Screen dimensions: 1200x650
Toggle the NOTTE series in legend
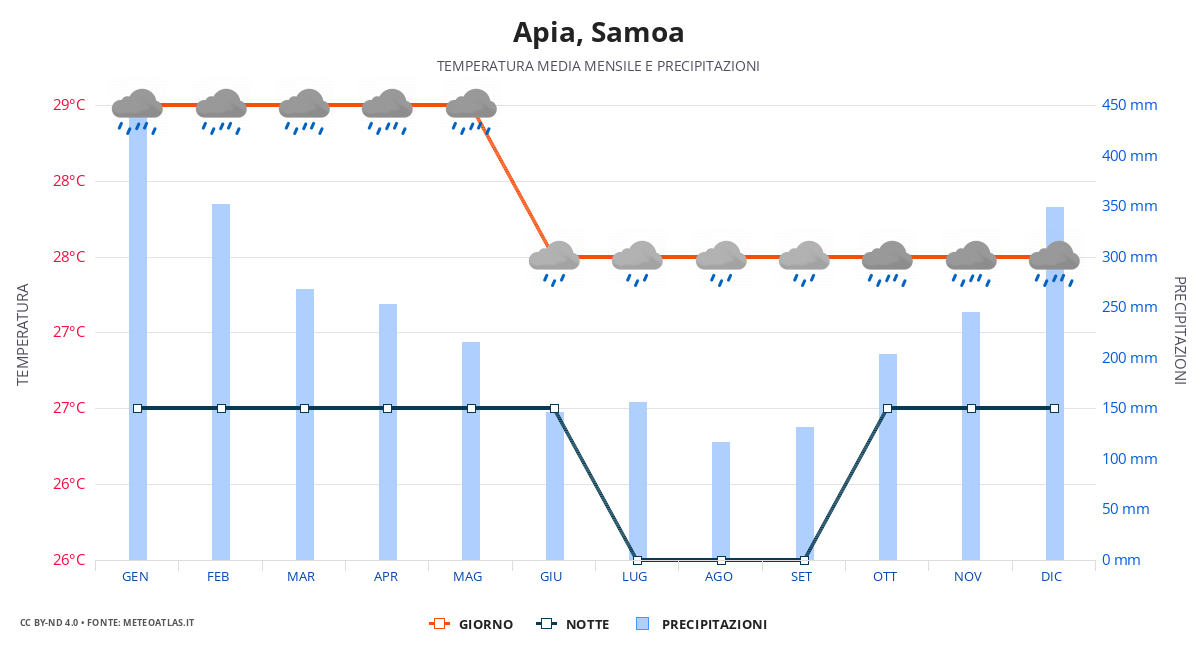pyautogui.click(x=573, y=624)
